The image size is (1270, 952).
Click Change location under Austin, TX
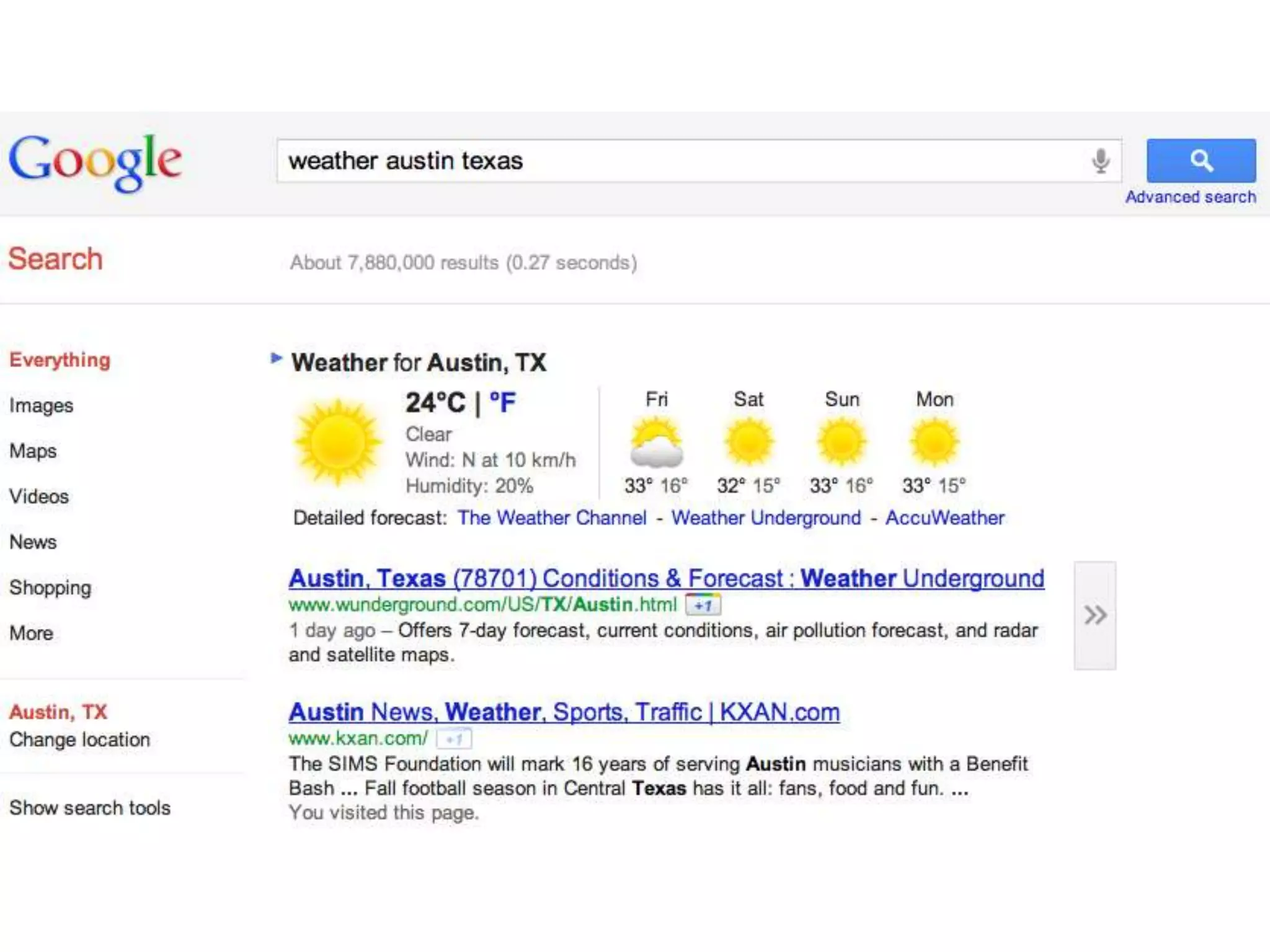click(x=80, y=739)
